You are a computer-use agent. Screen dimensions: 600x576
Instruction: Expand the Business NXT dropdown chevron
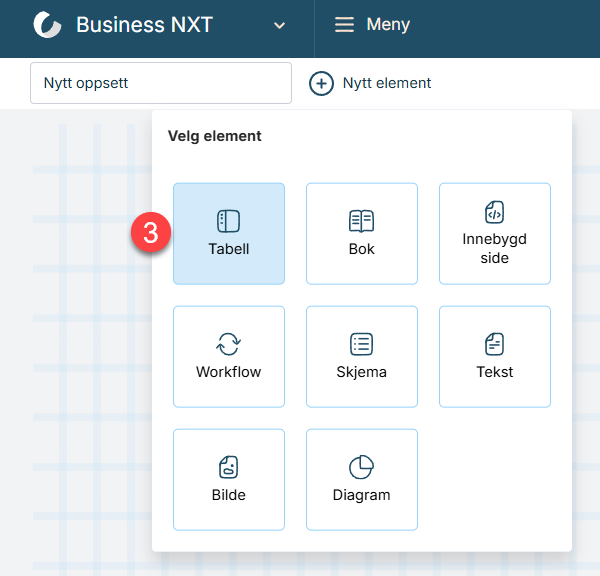[280, 26]
